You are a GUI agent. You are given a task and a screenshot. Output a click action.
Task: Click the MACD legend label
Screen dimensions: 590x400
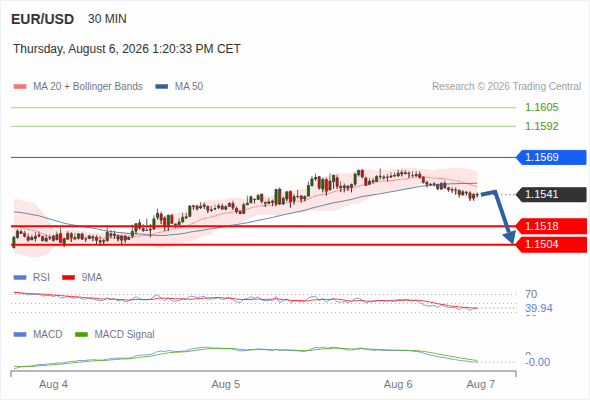pos(47,334)
